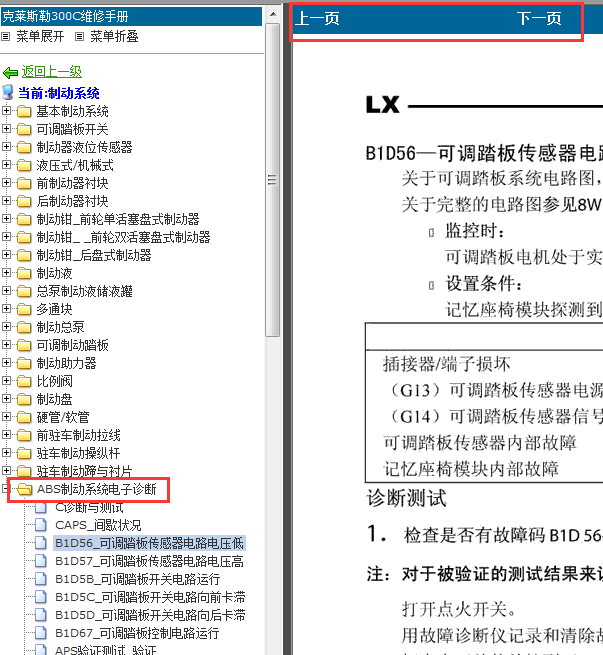Open folder icon of 驻车制动蹄与衬片
603x655 pixels.
24,471
